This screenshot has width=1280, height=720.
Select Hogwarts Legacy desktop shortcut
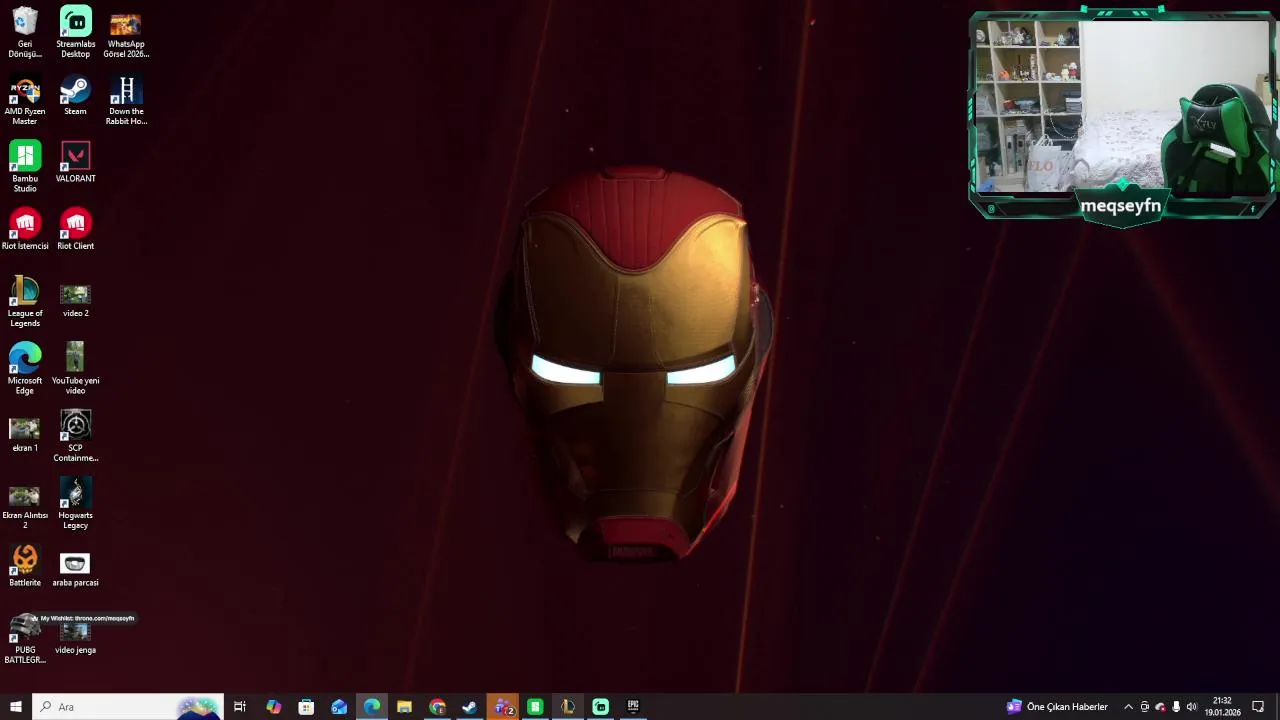tap(75, 504)
